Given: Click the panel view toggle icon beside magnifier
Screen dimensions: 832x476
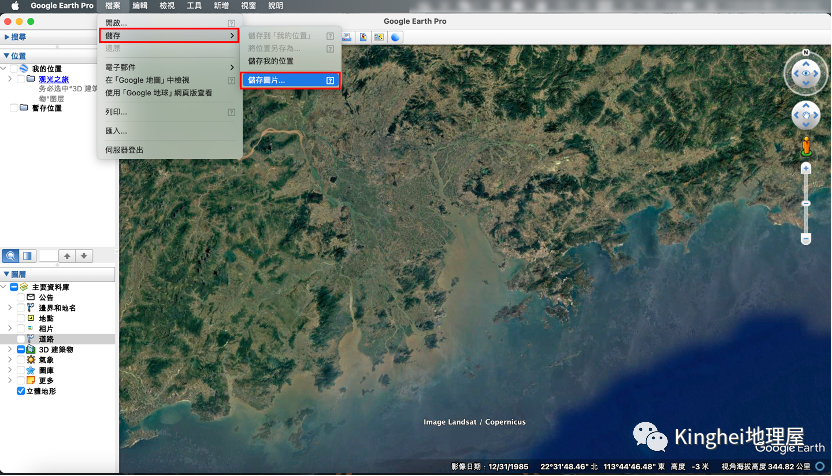Looking at the screenshot, I should point(28,256).
